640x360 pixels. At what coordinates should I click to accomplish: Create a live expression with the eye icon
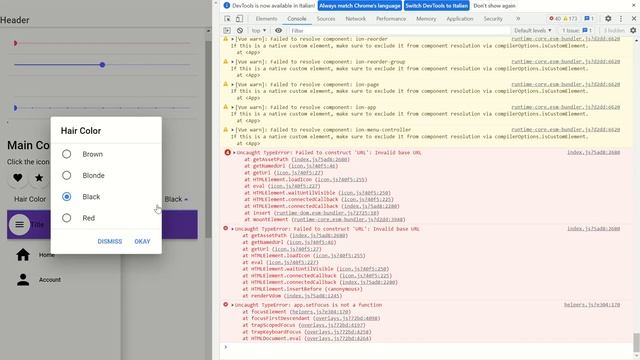click(x=278, y=31)
